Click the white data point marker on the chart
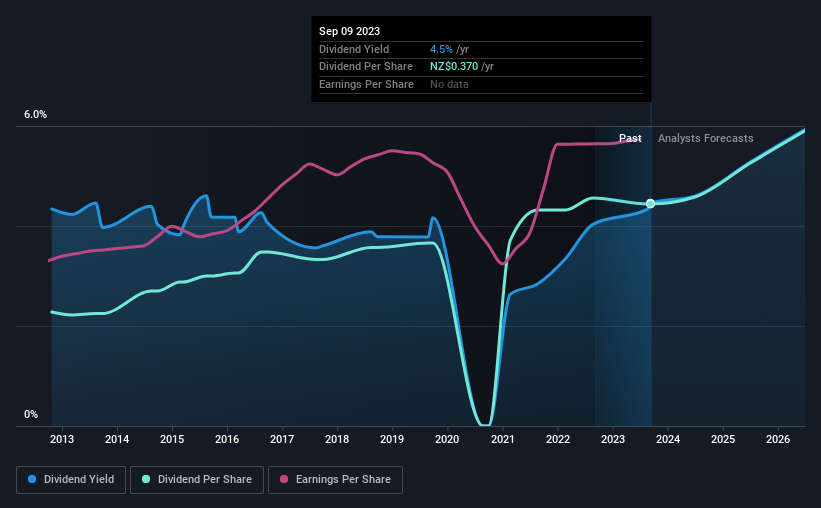The image size is (821, 508). pos(650,204)
